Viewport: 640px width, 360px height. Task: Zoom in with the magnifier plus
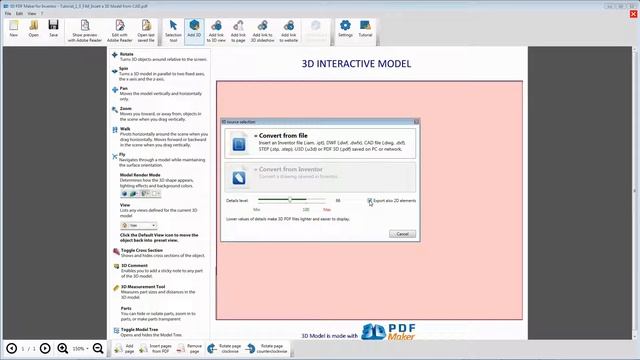tap(62, 348)
